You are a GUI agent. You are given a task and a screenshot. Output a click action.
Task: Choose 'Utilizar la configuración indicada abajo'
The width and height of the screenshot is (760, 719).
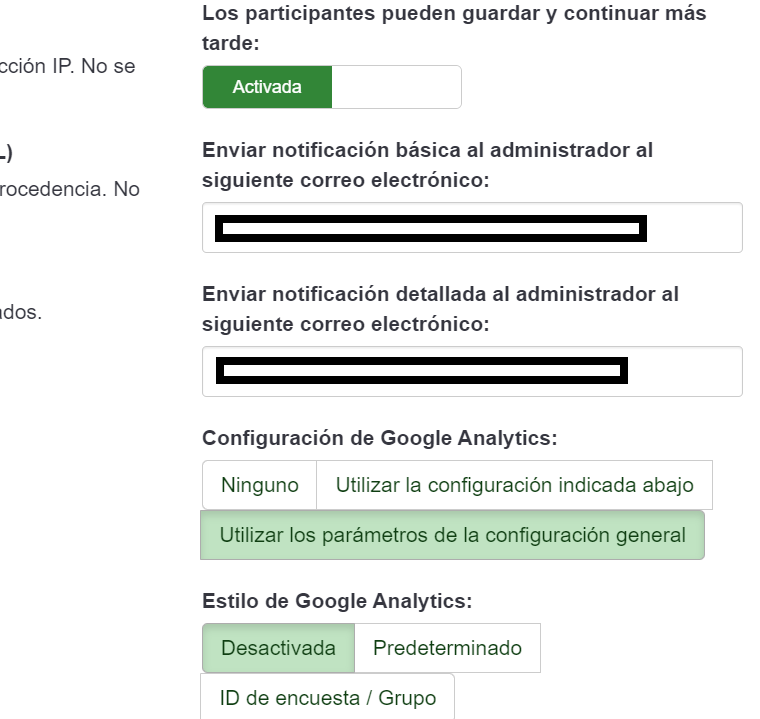coord(514,485)
